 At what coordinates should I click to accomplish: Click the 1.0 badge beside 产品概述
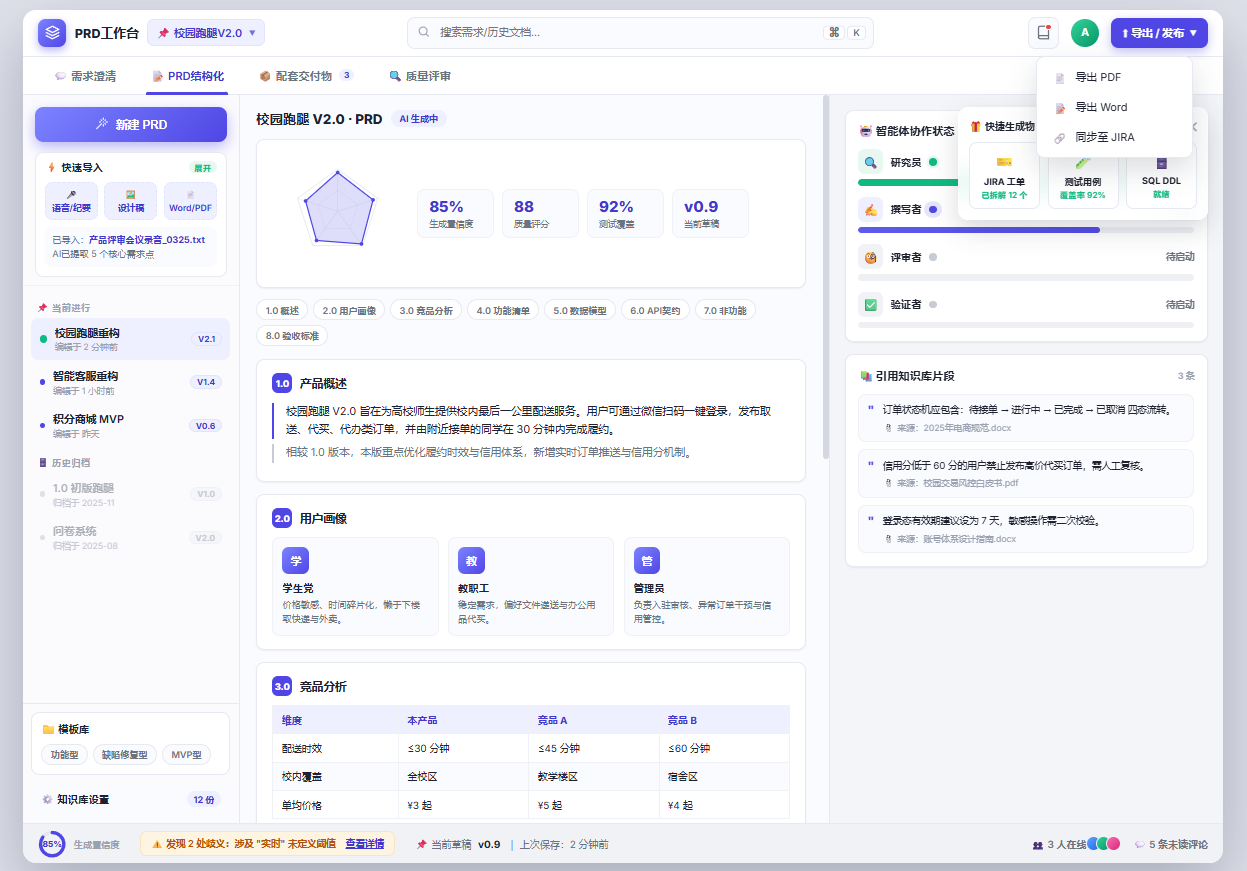tap(282, 383)
